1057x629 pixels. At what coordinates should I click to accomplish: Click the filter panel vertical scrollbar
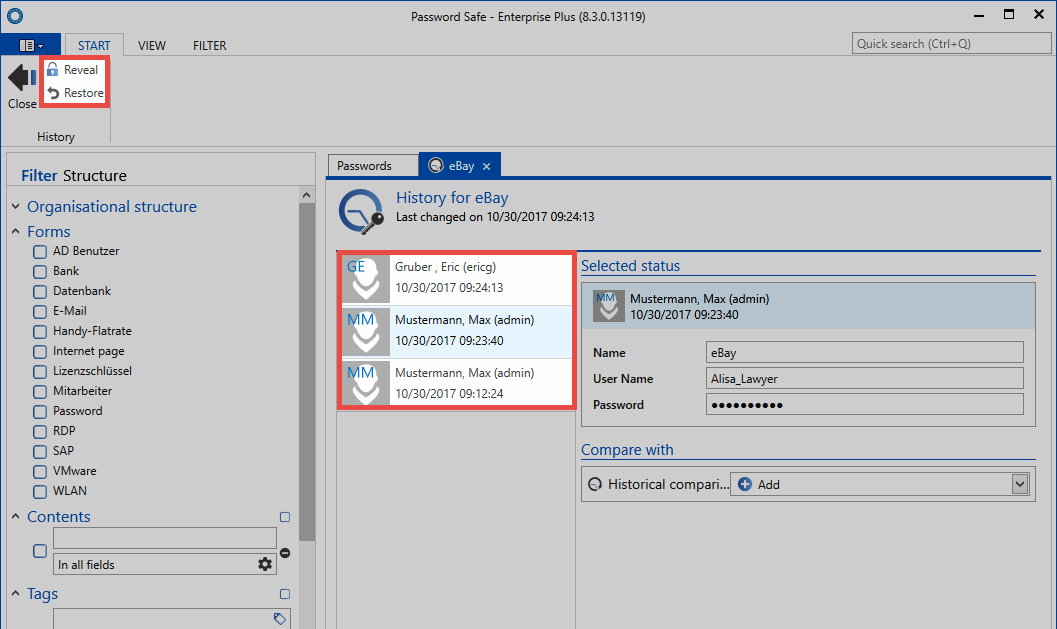click(307, 372)
